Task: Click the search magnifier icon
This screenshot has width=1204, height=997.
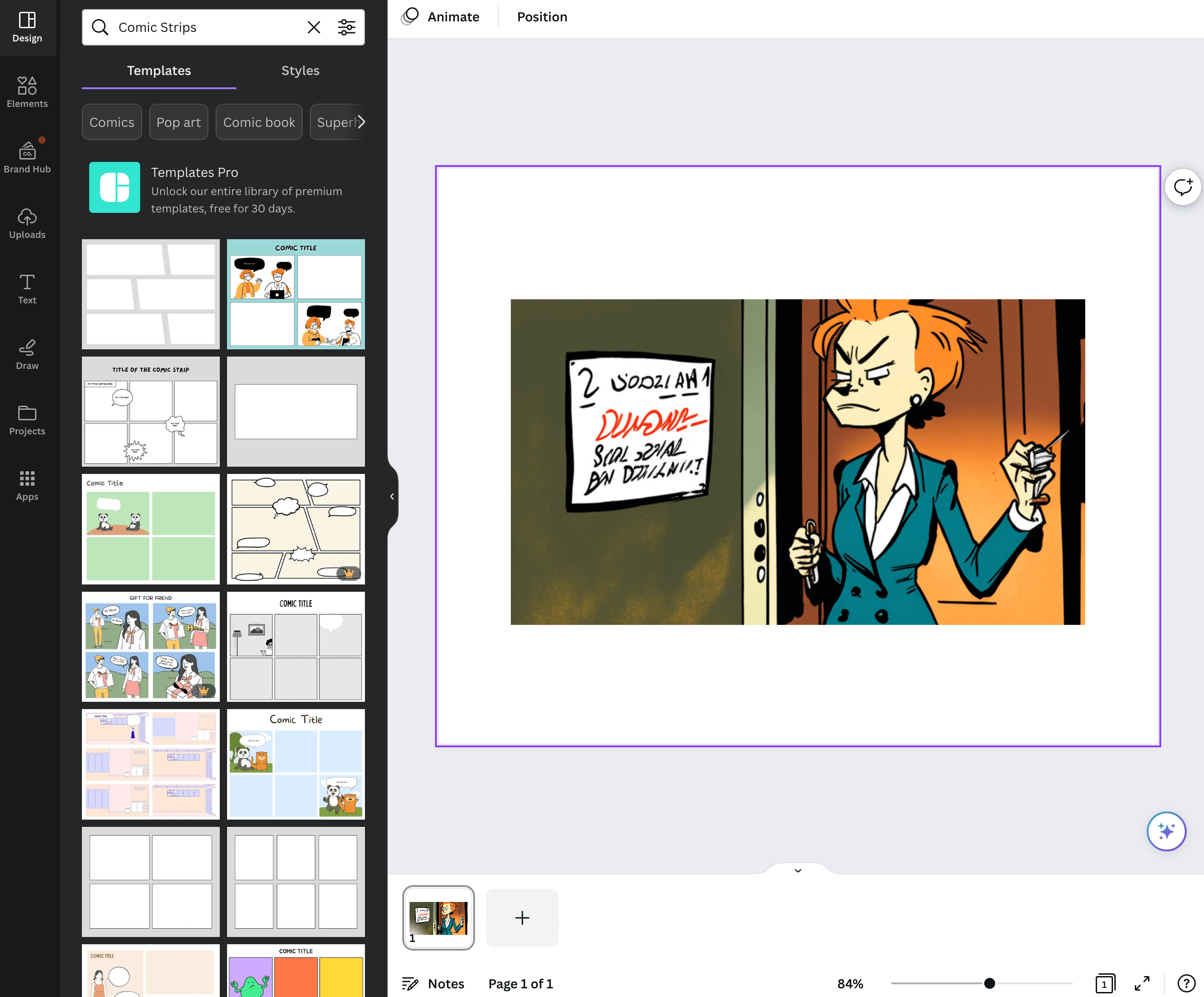Action: coord(100,27)
